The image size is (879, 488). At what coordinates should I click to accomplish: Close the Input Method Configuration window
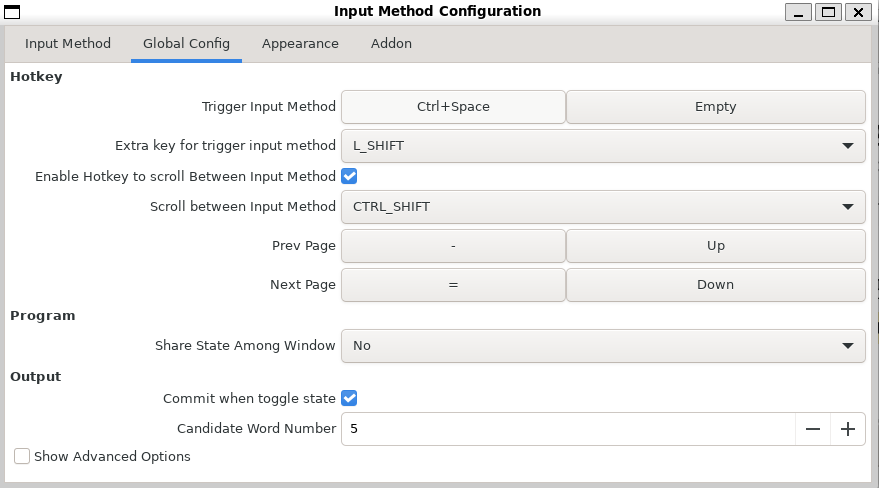pyautogui.click(x=858, y=12)
